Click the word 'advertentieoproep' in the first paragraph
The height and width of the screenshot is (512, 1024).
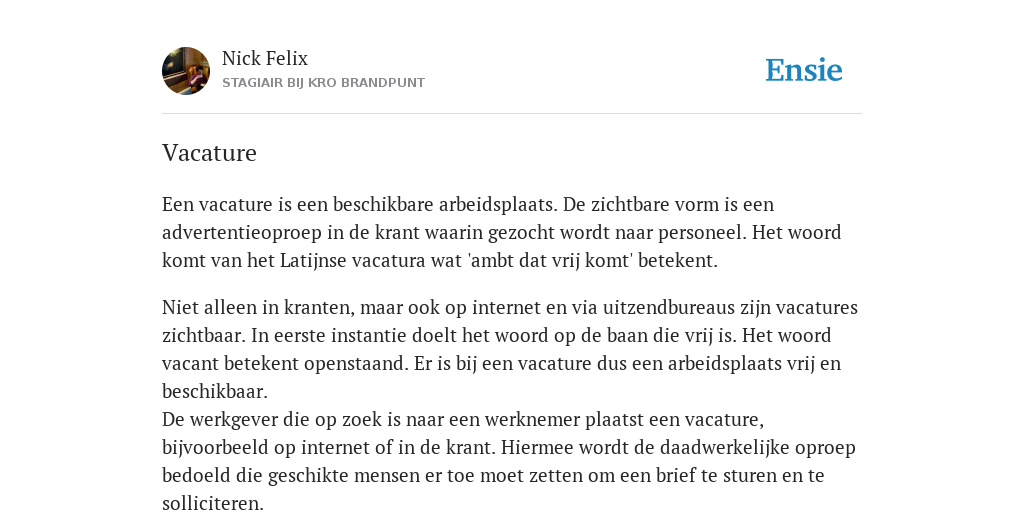(242, 232)
